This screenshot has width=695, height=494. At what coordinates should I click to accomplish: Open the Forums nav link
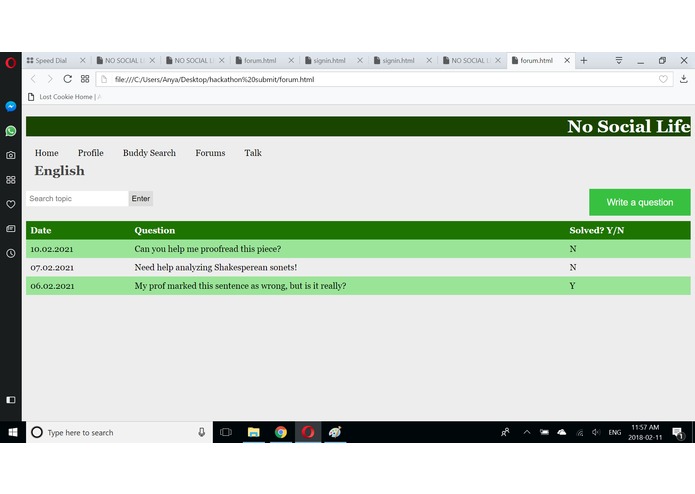point(210,153)
